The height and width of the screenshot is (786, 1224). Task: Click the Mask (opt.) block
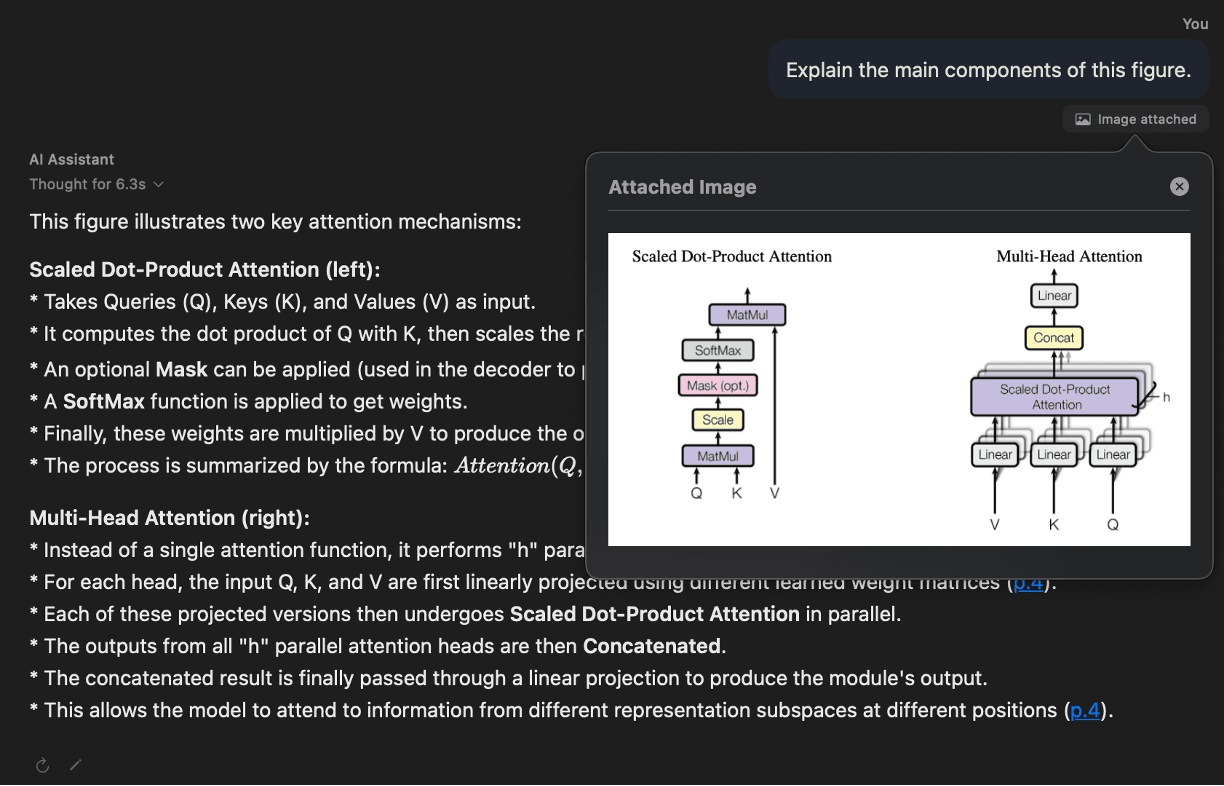(x=717, y=384)
